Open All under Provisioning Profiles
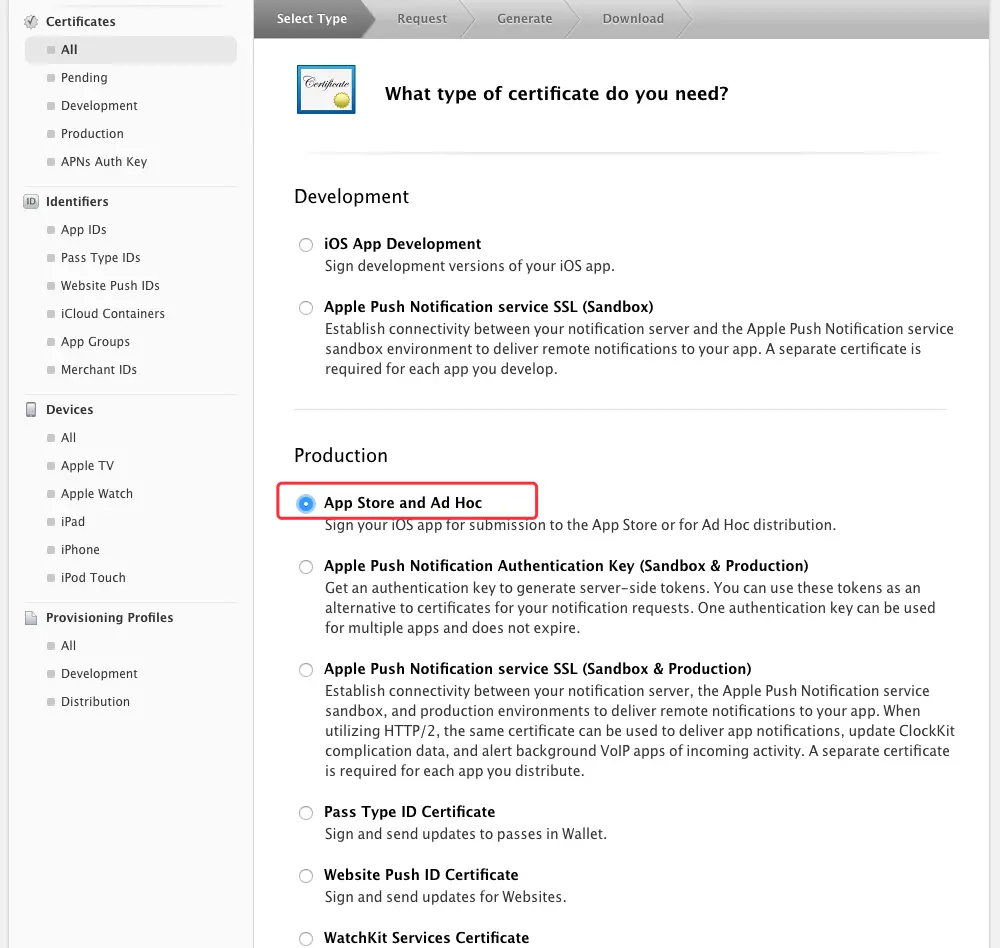The height and width of the screenshot is (948, 1000). (68, 646)
